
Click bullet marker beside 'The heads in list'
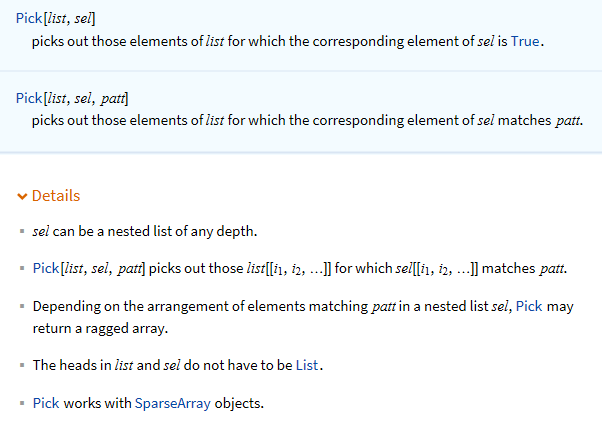[x=22, y=365]
